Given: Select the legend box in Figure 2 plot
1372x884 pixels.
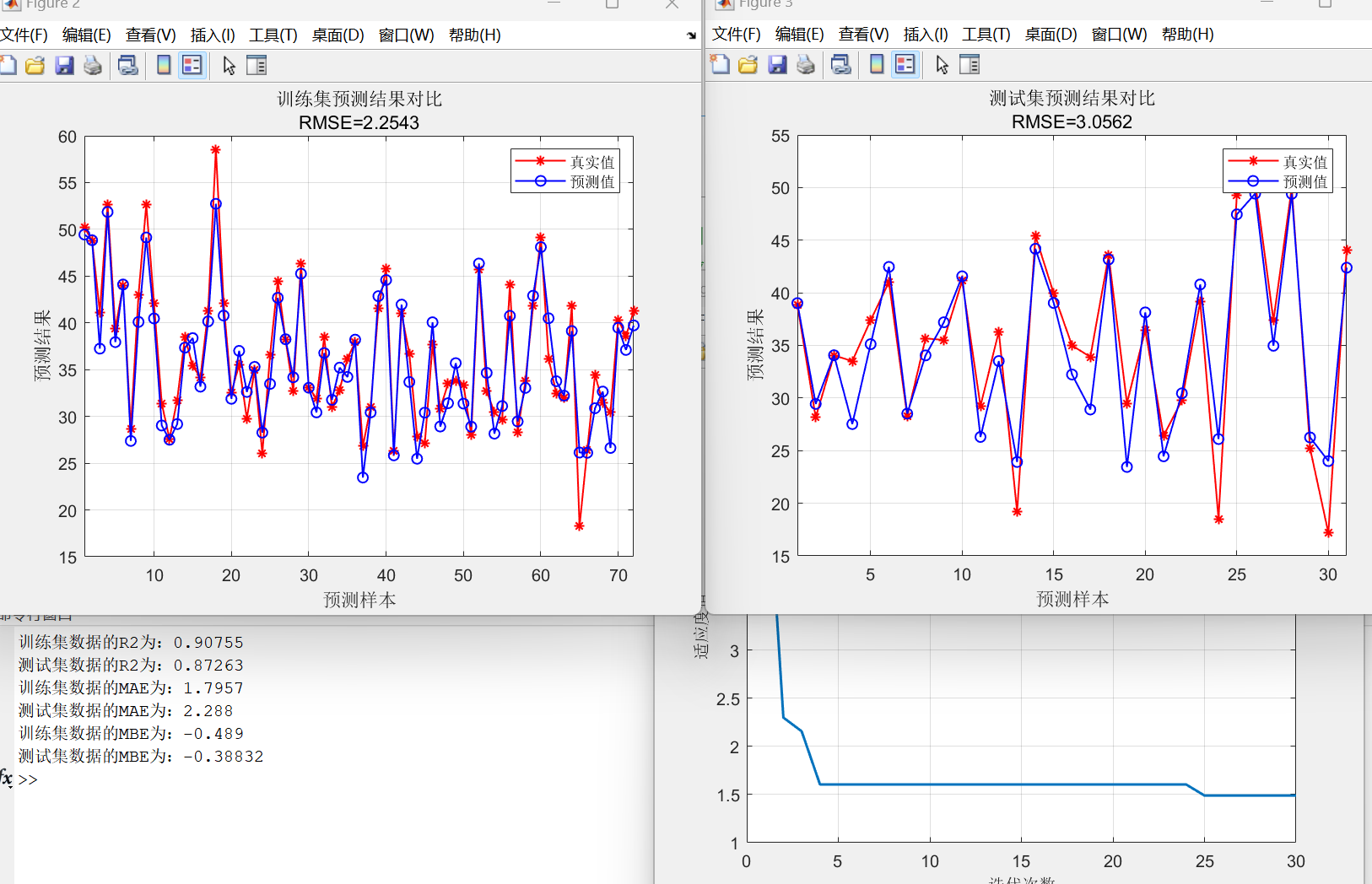Looking at the screenshot, I should pyautogui.click(x=565, y=171).
